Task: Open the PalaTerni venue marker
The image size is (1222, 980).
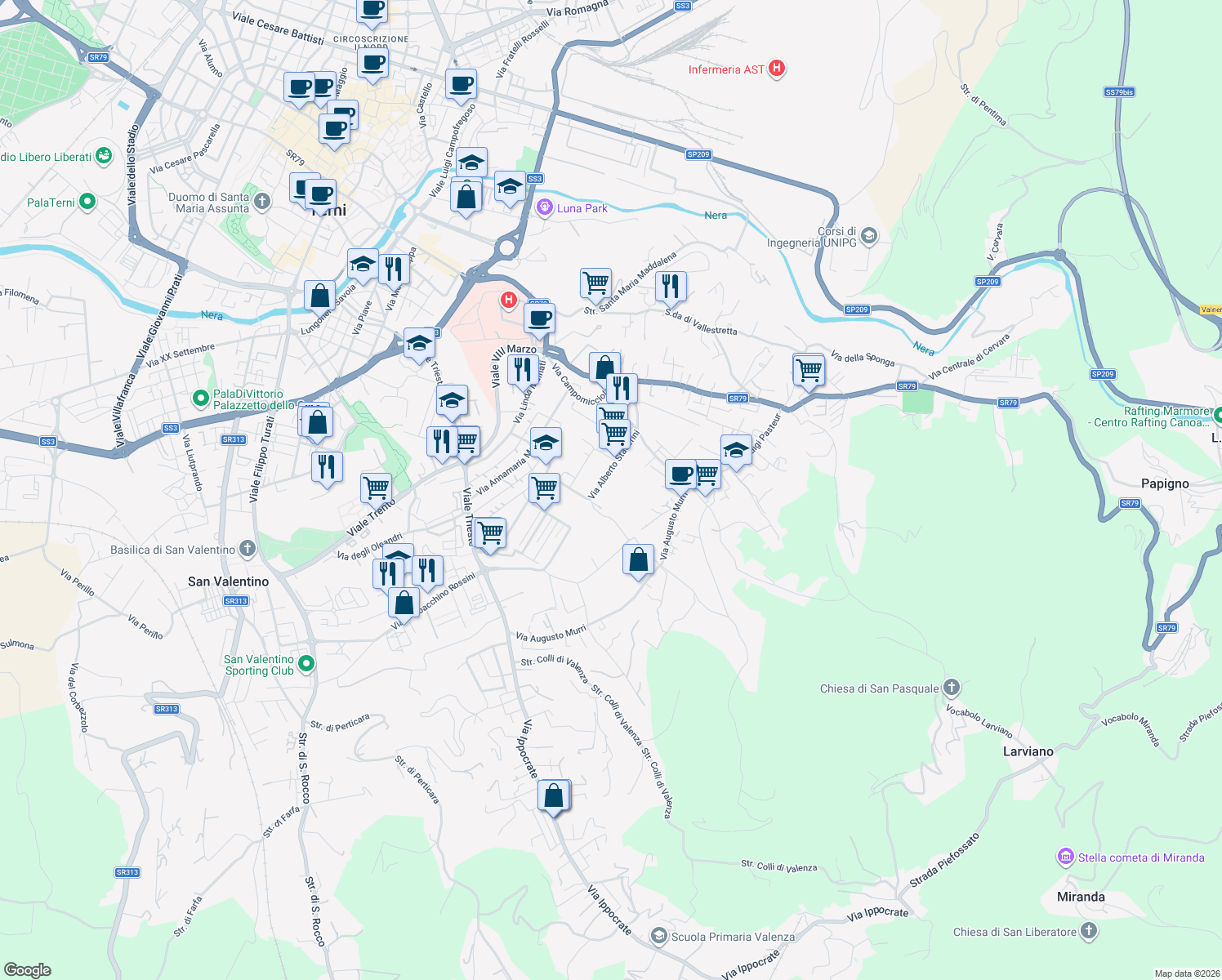Action: click(87, 202)
